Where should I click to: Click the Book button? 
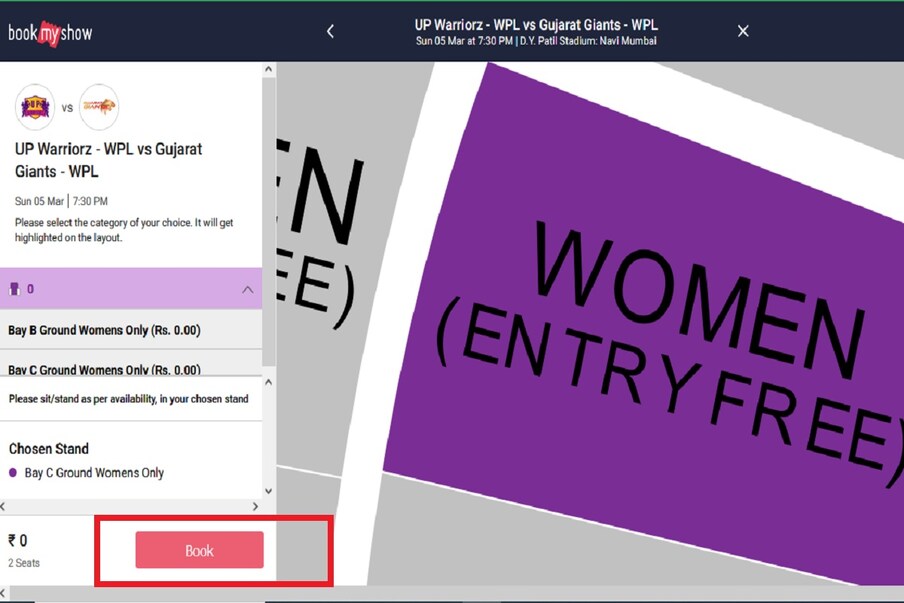pyautogui.click(x=199, y=550)
